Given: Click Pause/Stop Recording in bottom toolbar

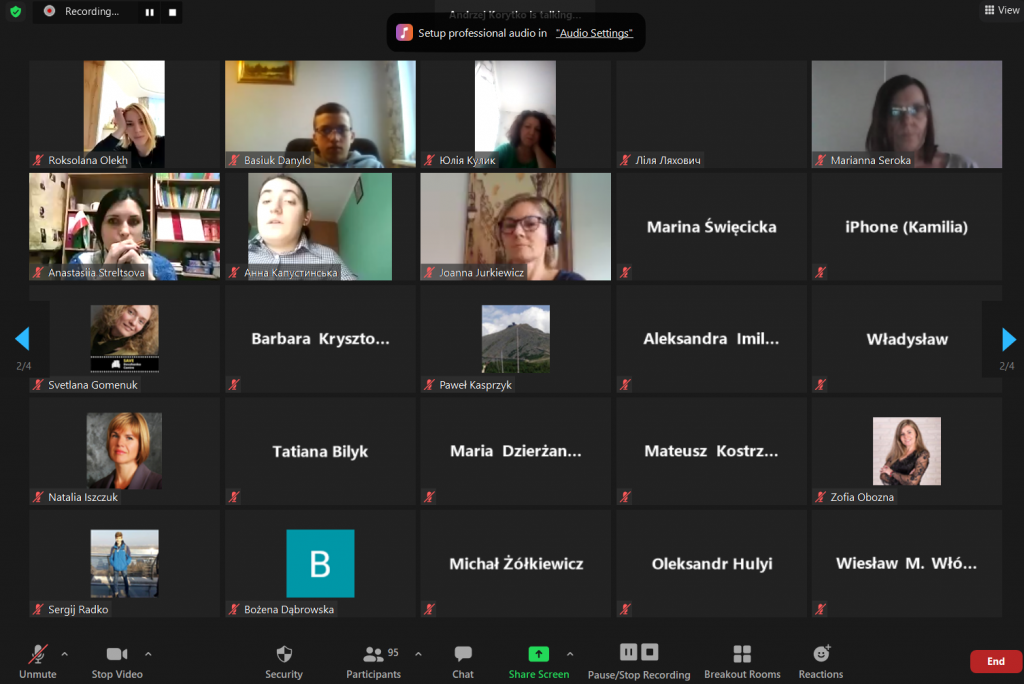Looking at the screenshot, I should click(639, 660).
